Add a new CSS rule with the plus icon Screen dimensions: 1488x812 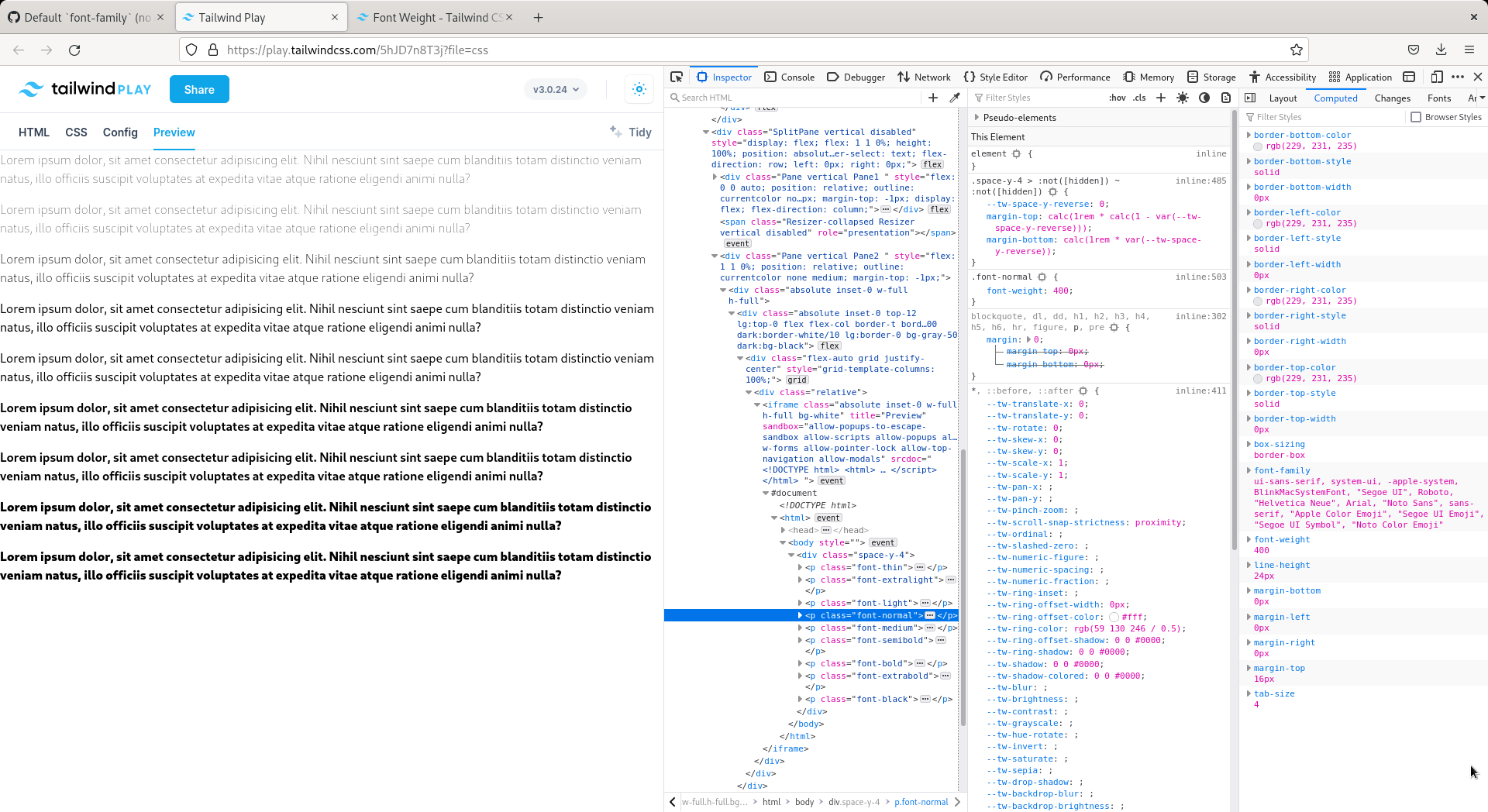pos(1160,98)
